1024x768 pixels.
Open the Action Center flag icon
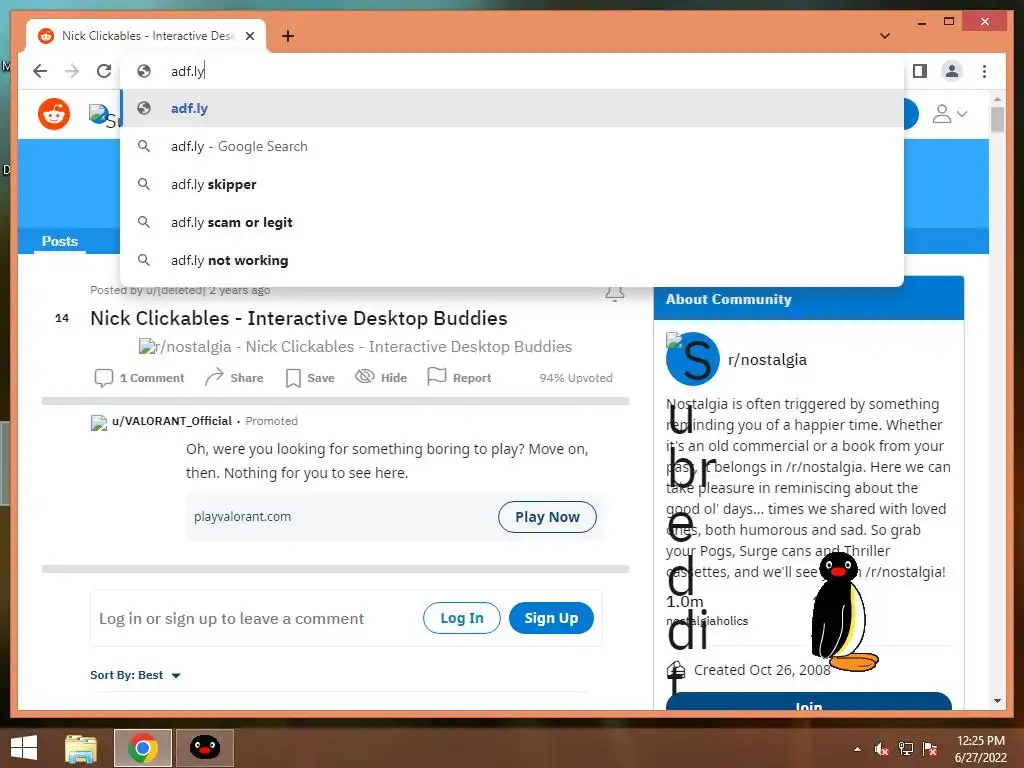930,749
